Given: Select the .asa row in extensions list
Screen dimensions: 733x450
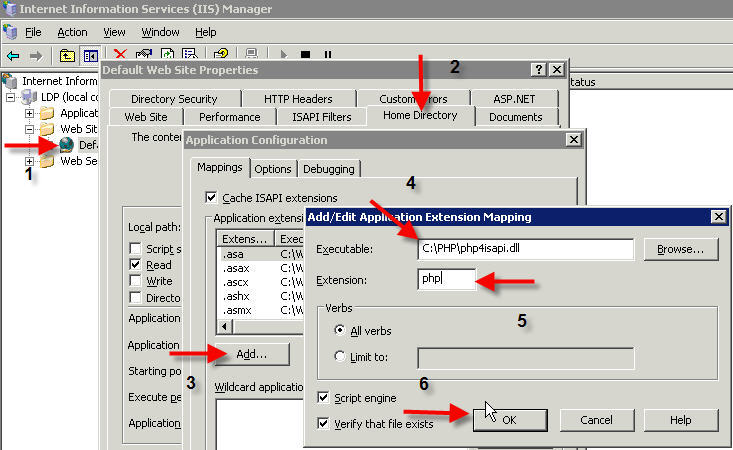Looking at the screenshot, I should tap(261, 254).
